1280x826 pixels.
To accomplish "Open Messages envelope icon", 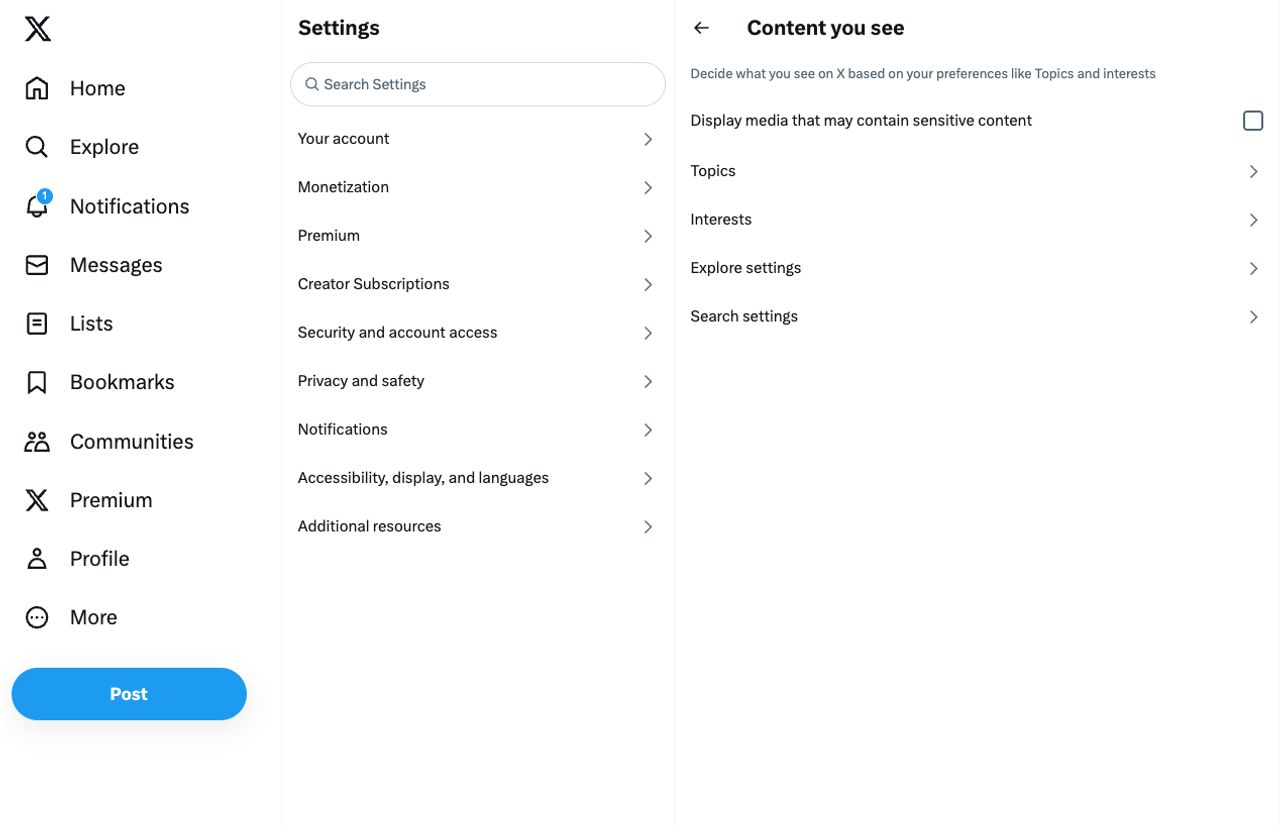I will click(x=37, y=265).
